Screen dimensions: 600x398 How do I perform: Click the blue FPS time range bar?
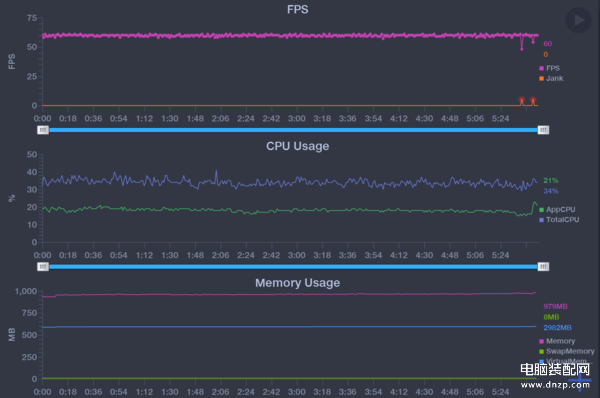[293, 130]
